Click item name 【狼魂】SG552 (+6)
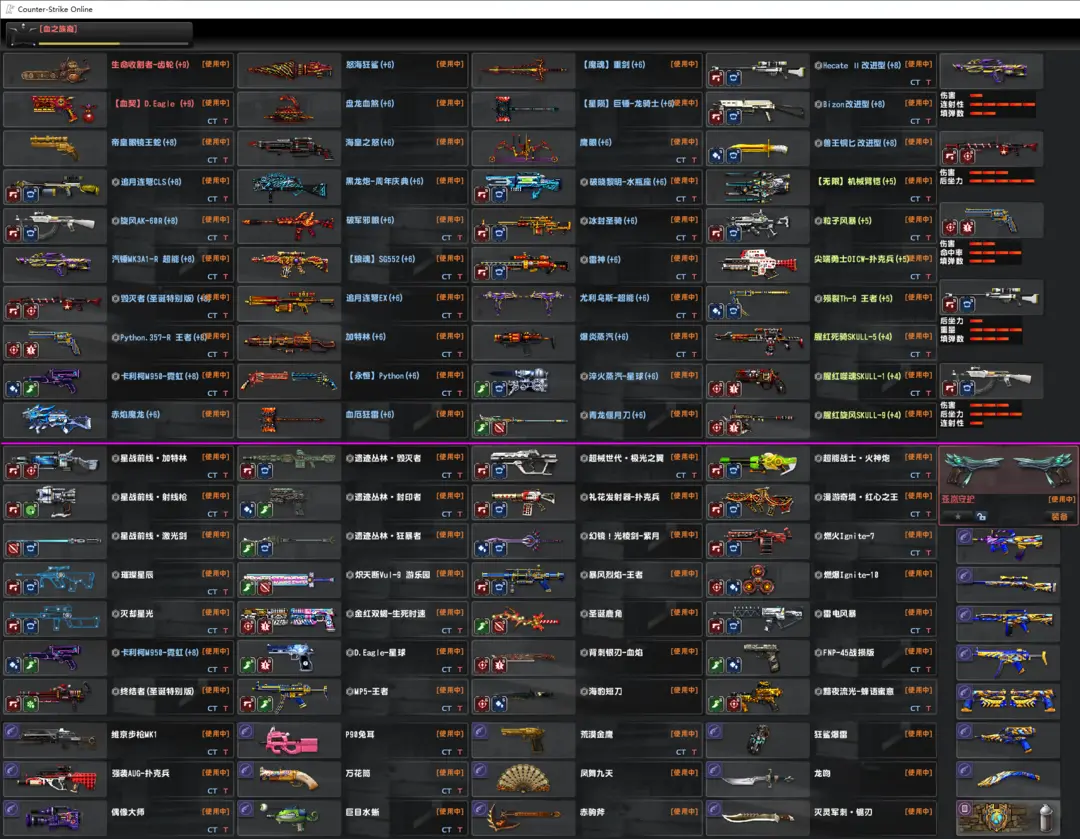 380,259
